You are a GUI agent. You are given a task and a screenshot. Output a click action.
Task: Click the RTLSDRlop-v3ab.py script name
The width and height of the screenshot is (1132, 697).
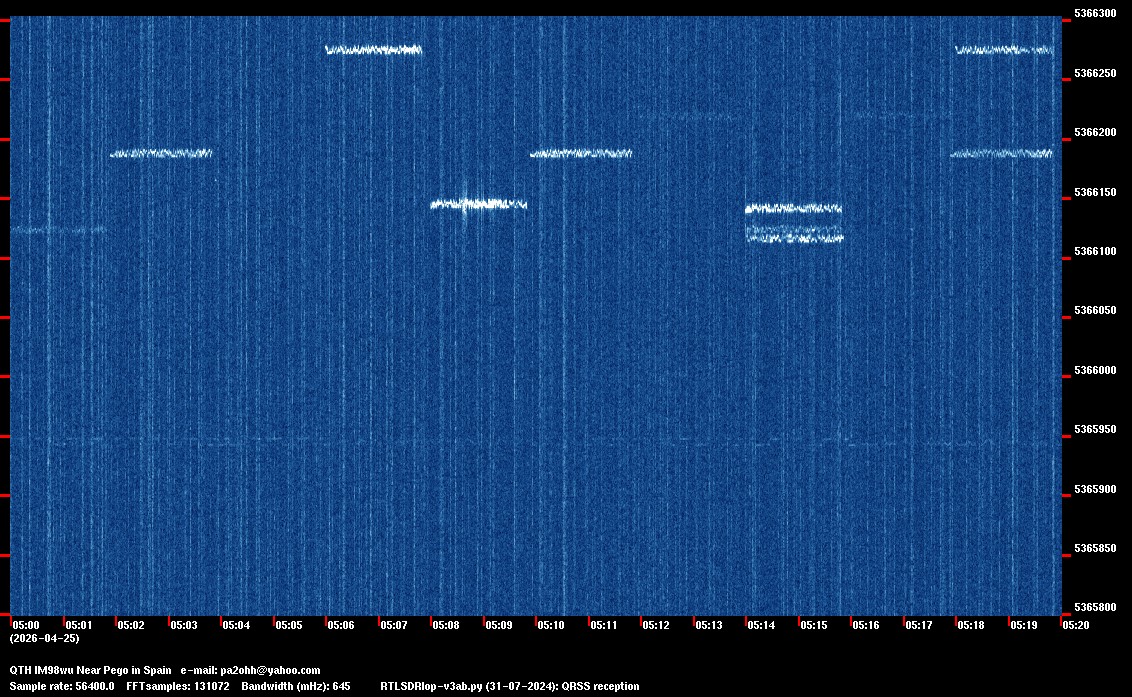click(x=431, y=686)
